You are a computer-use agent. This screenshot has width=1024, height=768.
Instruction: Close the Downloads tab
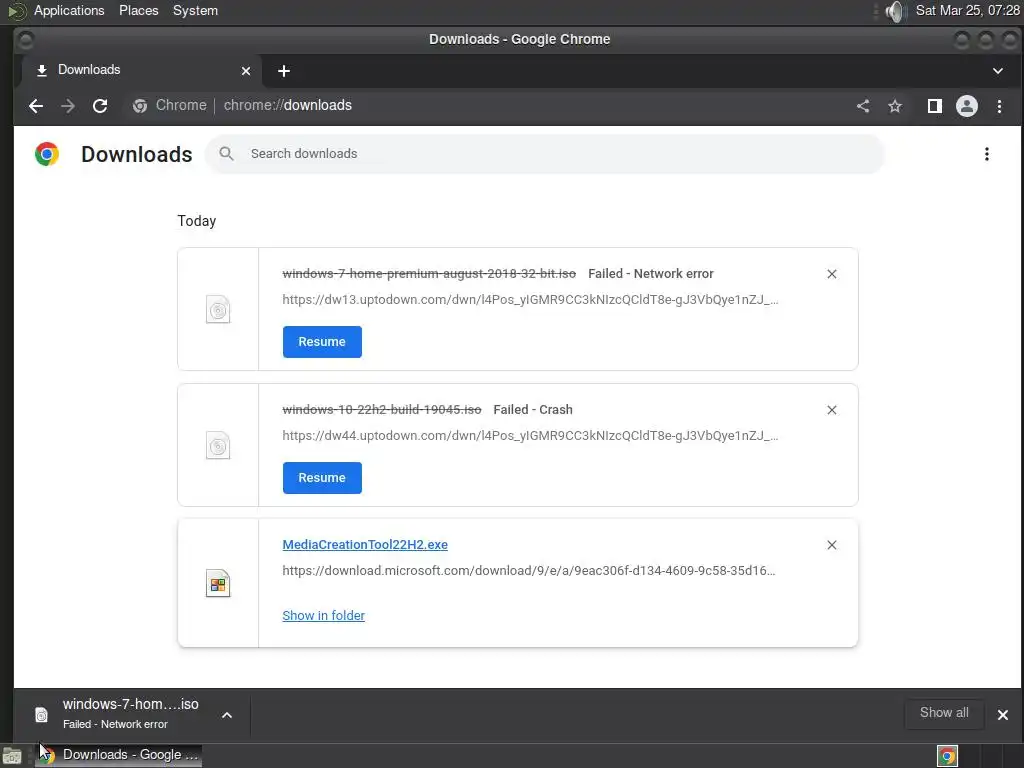click(246, 71)
